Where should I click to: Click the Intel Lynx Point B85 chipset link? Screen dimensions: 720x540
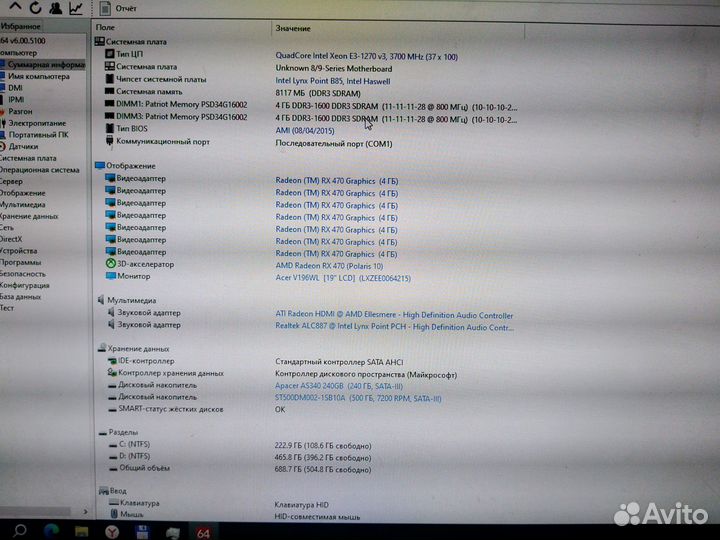click(332, 81)
